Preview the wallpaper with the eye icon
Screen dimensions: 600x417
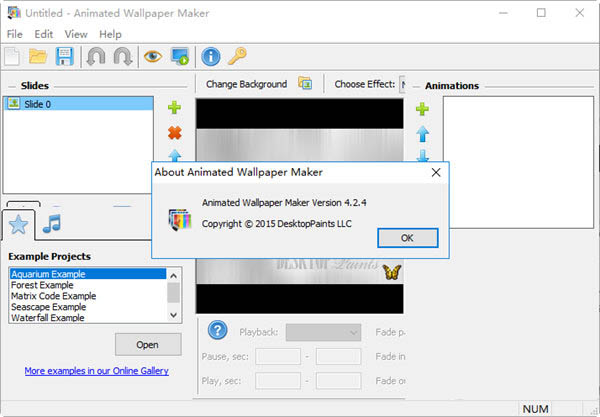coord(153,57)
